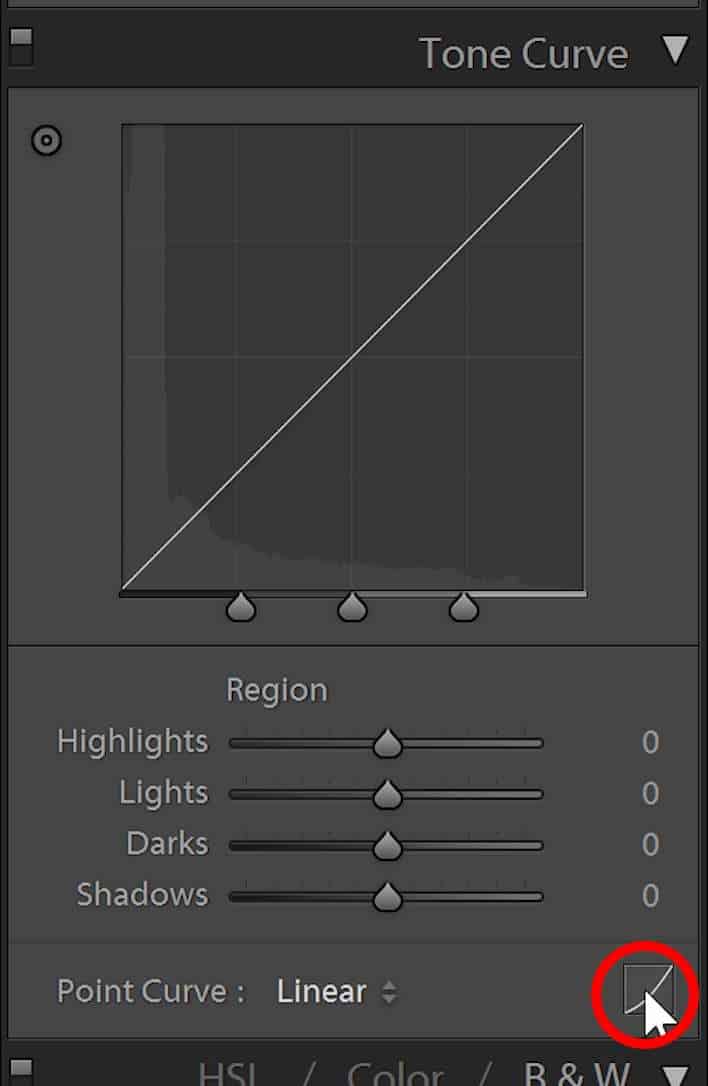The height and width of the screenshot is (1086, 708).
Task: Click the Tone Curve panel title
Action: (x=524, y=54)
